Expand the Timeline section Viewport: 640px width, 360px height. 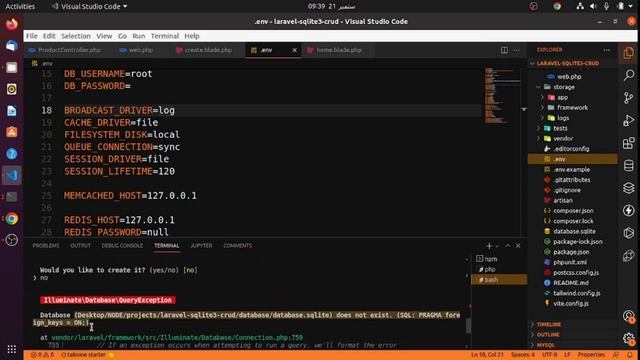(549, 324)
